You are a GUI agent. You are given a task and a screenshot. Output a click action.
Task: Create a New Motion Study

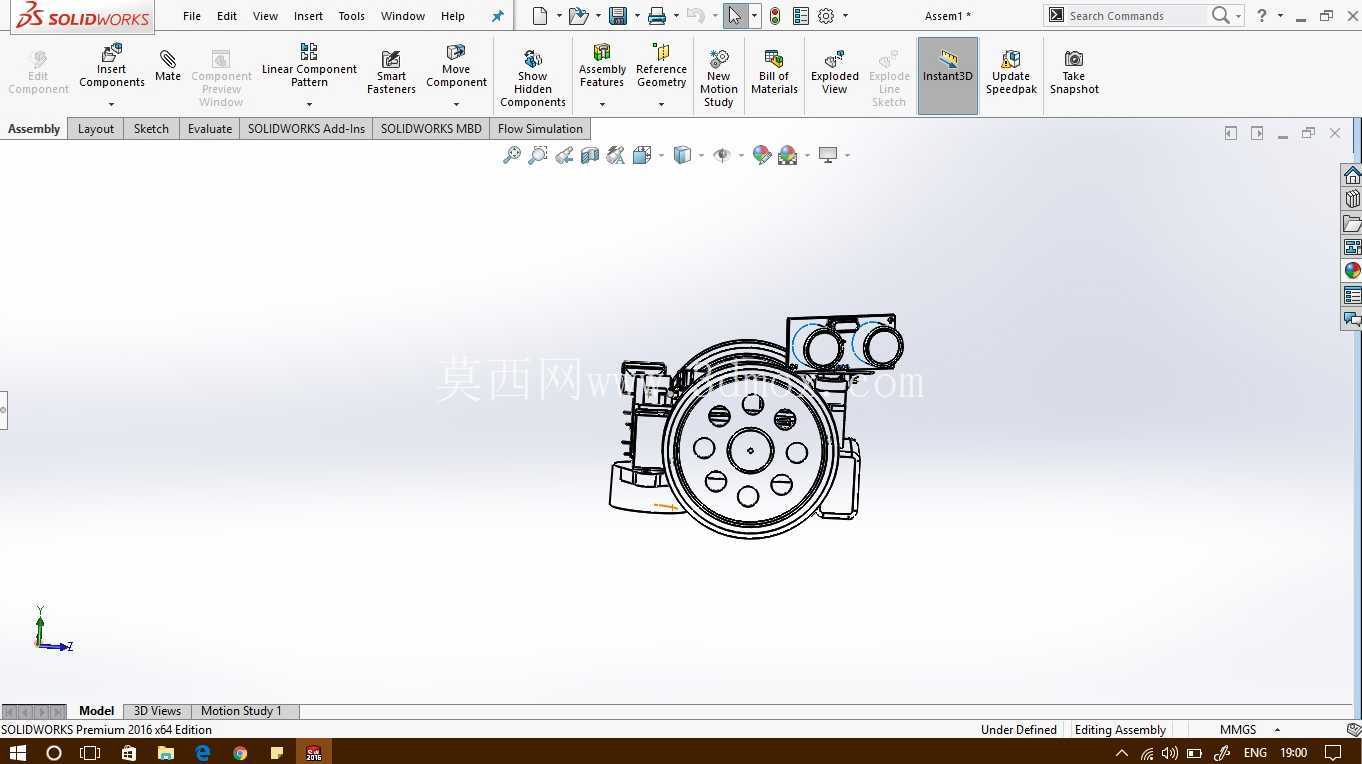click(719, 78)
